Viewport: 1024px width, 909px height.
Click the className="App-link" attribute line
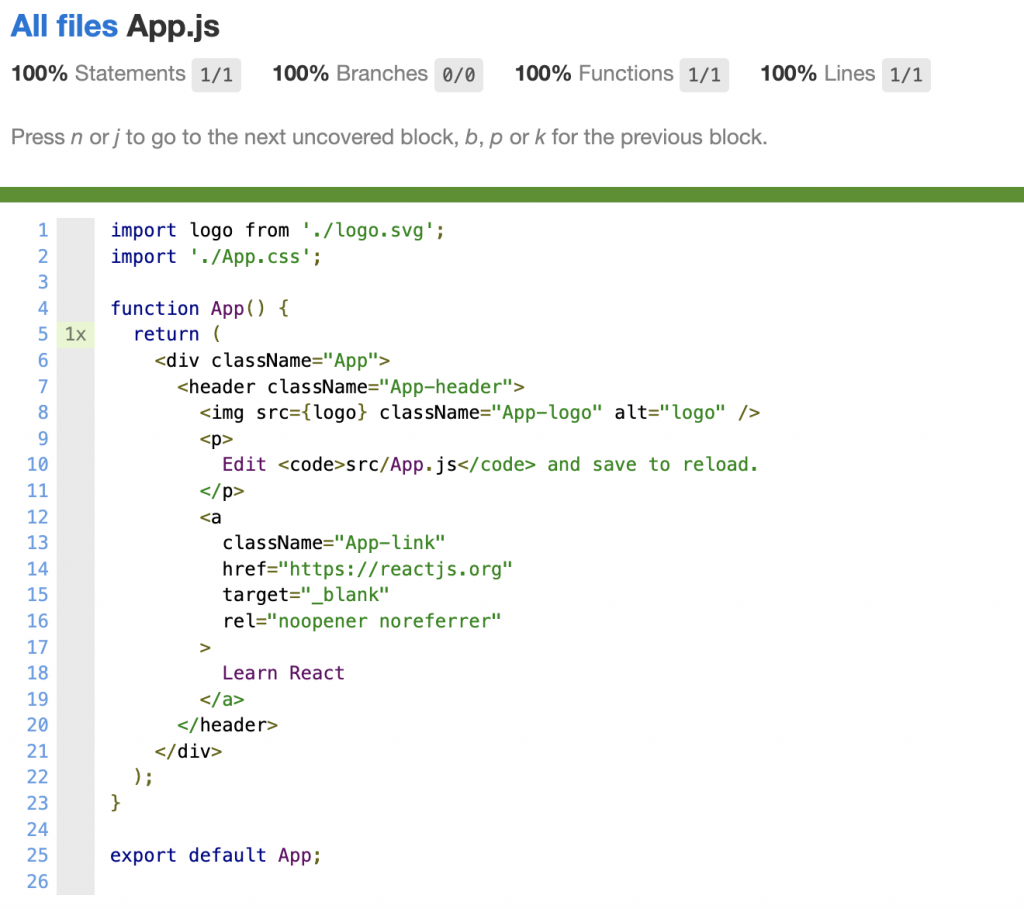pos(334,543)
